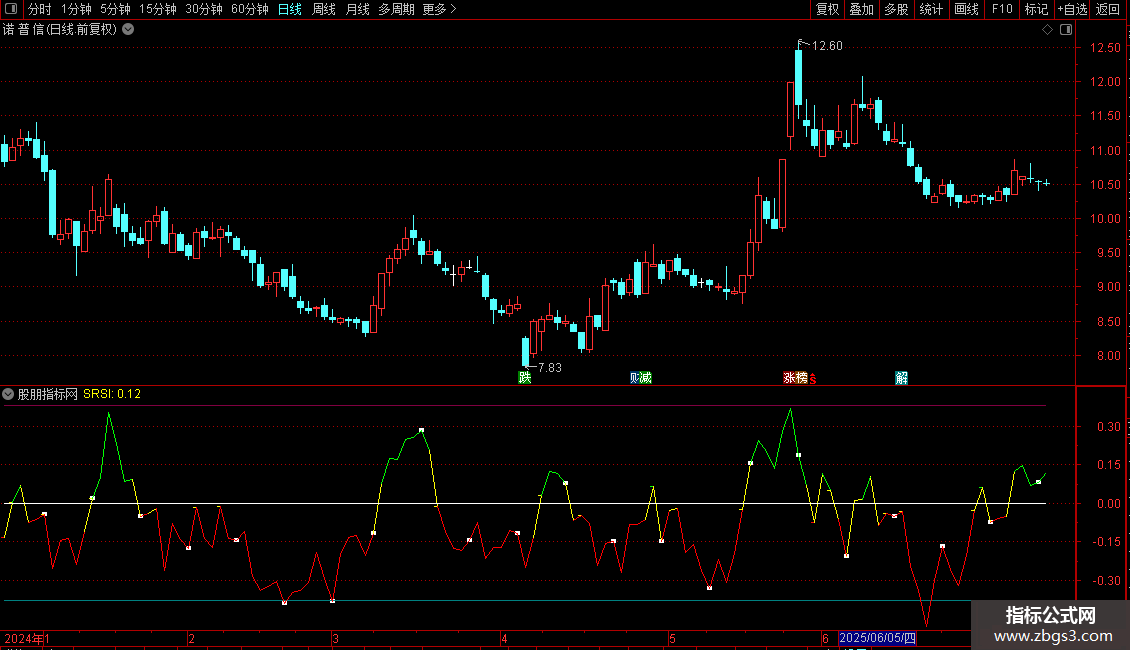Image resolution: width=1130 pixels, height=650 pixels.
Task: Open F10 company information
Action: (1002, 9)
